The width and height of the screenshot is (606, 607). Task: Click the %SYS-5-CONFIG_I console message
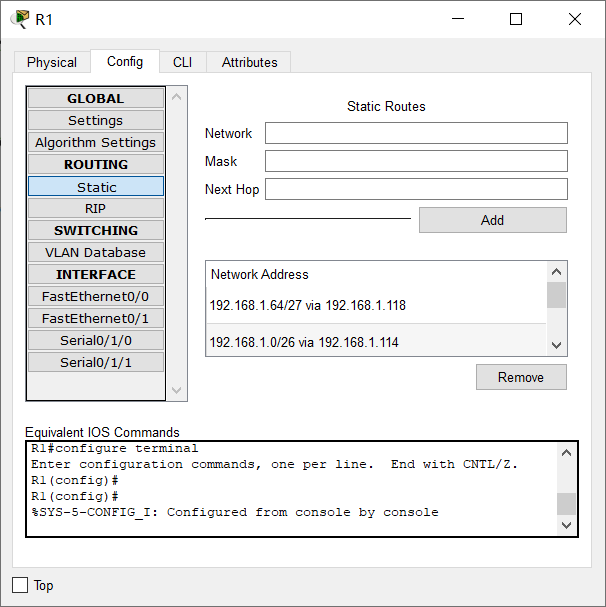coord(235,512)
